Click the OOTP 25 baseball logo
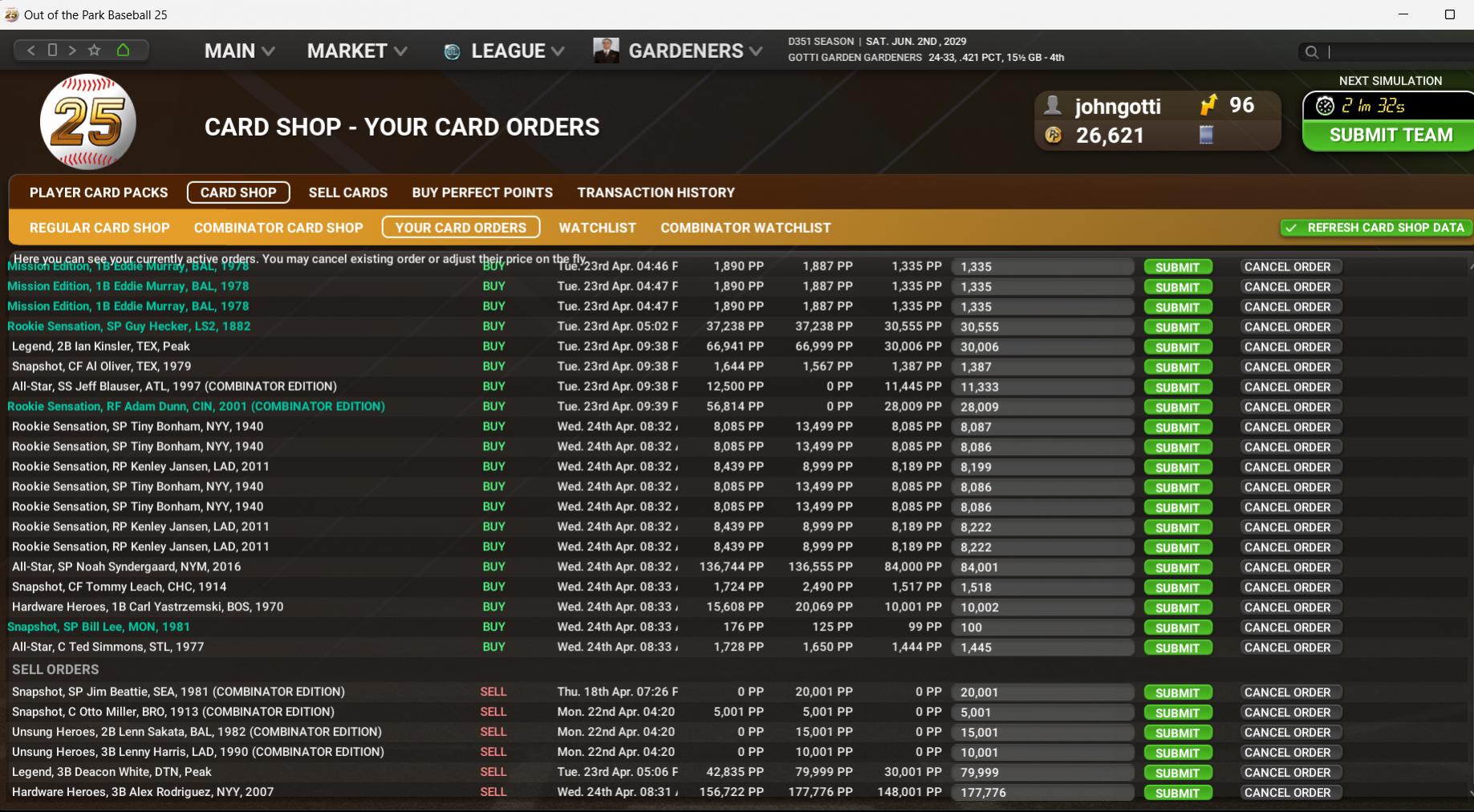The width and height of the screenshot is (1474, 812). [x=88, y=122]
